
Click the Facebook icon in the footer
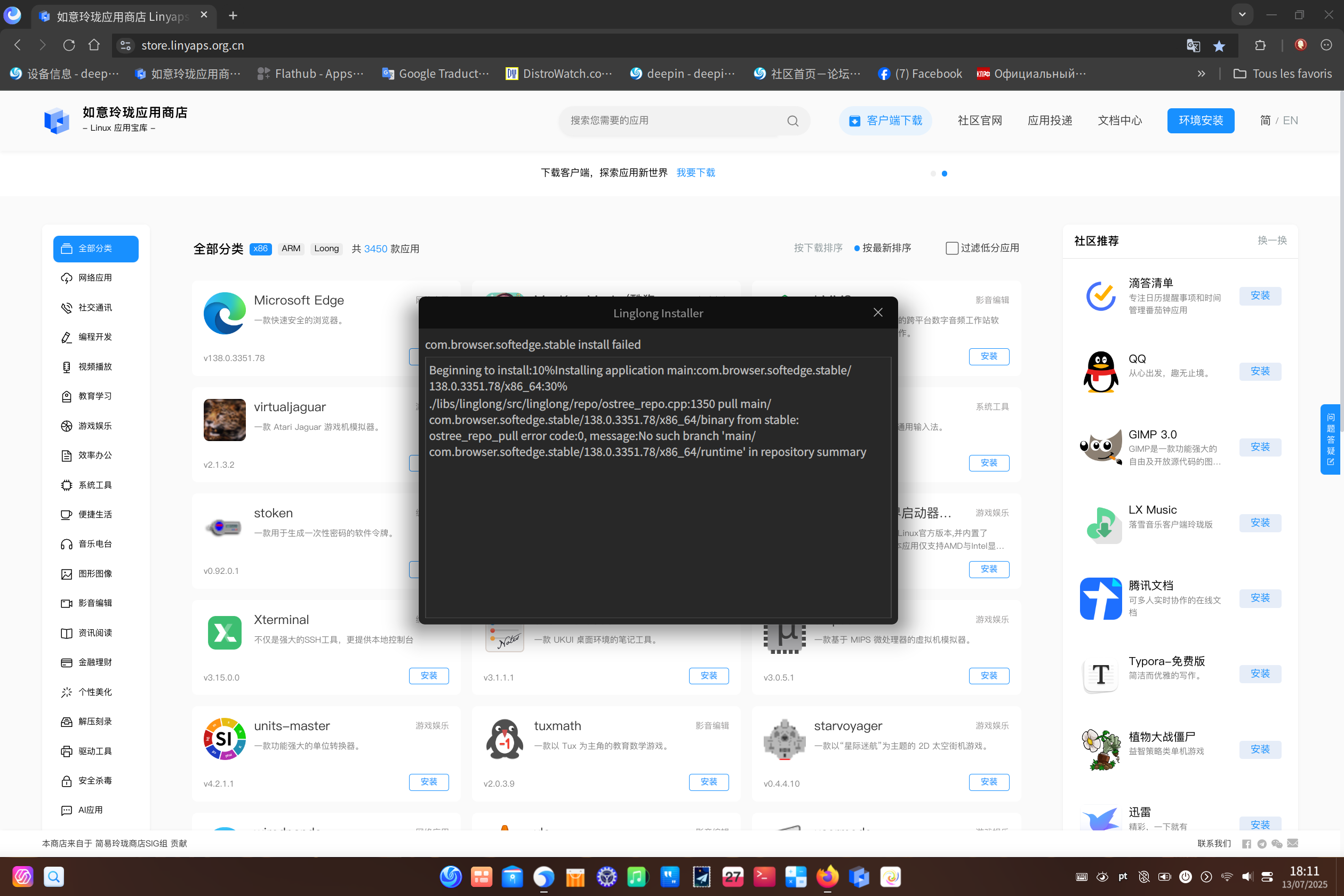[x=1247, y=843]
